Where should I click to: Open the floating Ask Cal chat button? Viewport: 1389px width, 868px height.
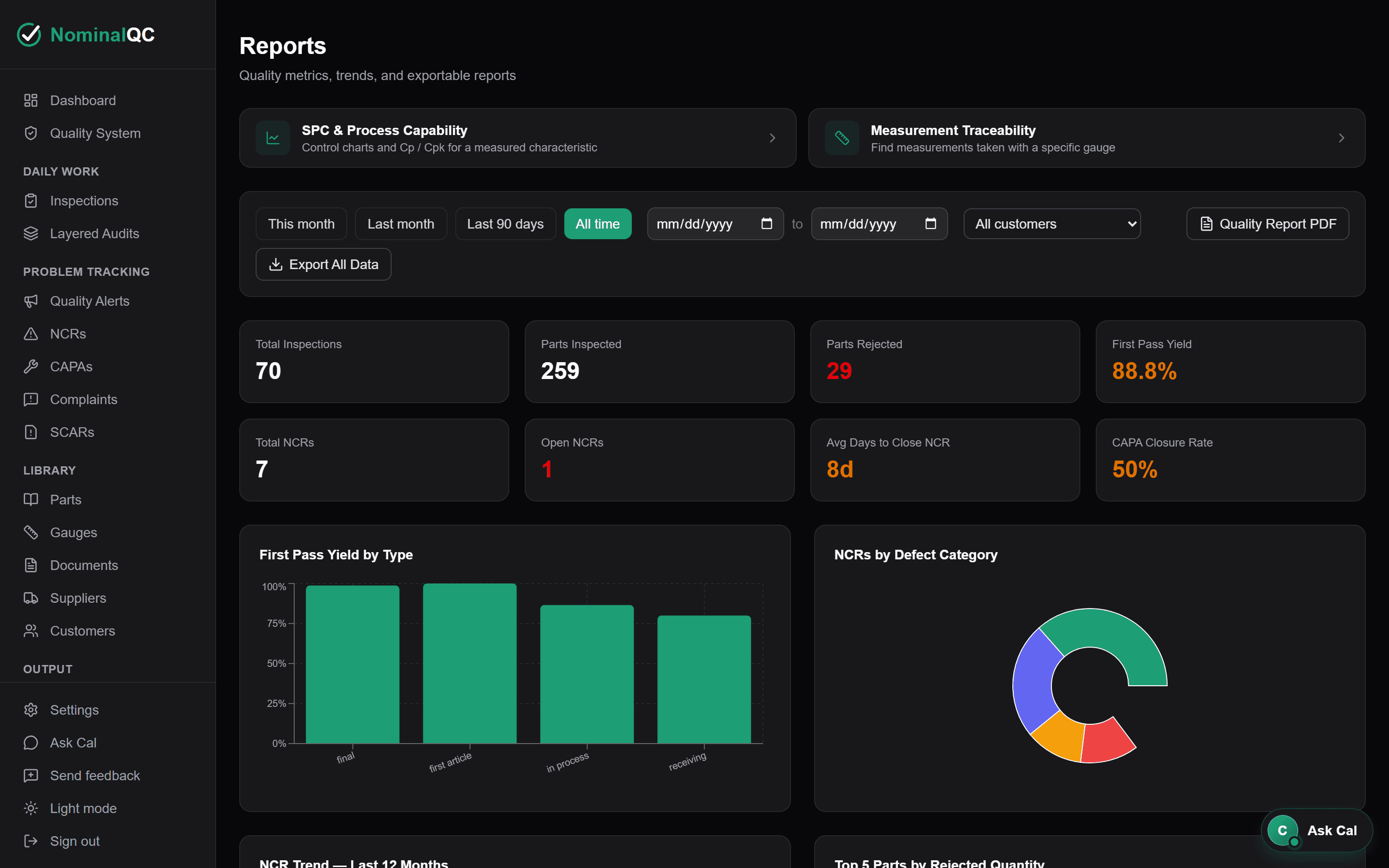(1317, 830)
